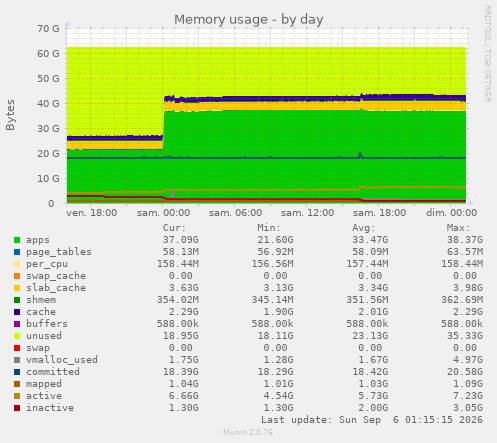The image size is (497, 443).
Task: Click the cache dark blue swatch
Action: 17,312
